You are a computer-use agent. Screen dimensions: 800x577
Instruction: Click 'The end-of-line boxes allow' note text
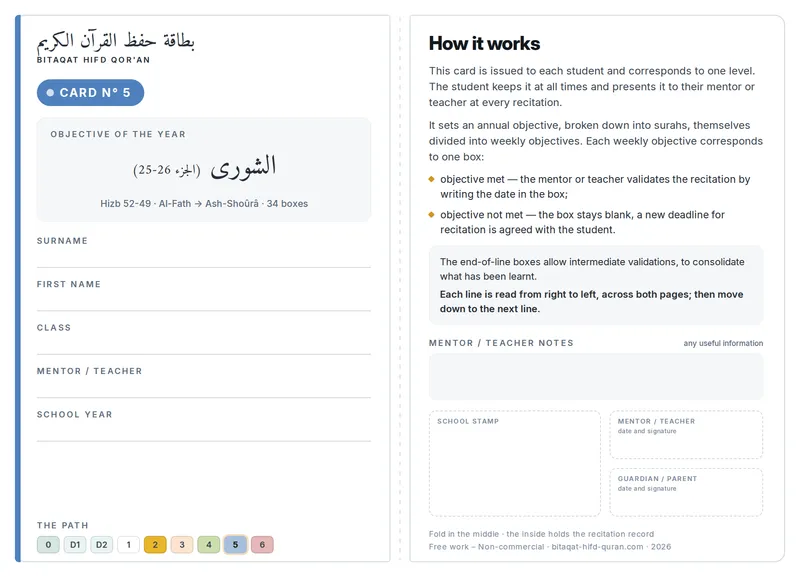click(x=592, y=269)
